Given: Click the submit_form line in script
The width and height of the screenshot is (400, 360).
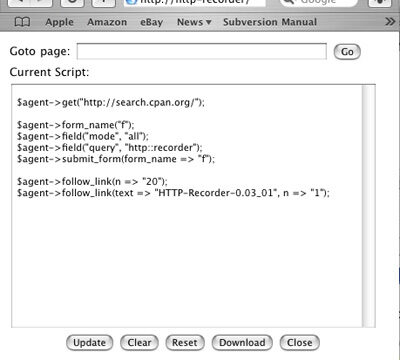Looking at the screenshot, I should coord(116,159).
